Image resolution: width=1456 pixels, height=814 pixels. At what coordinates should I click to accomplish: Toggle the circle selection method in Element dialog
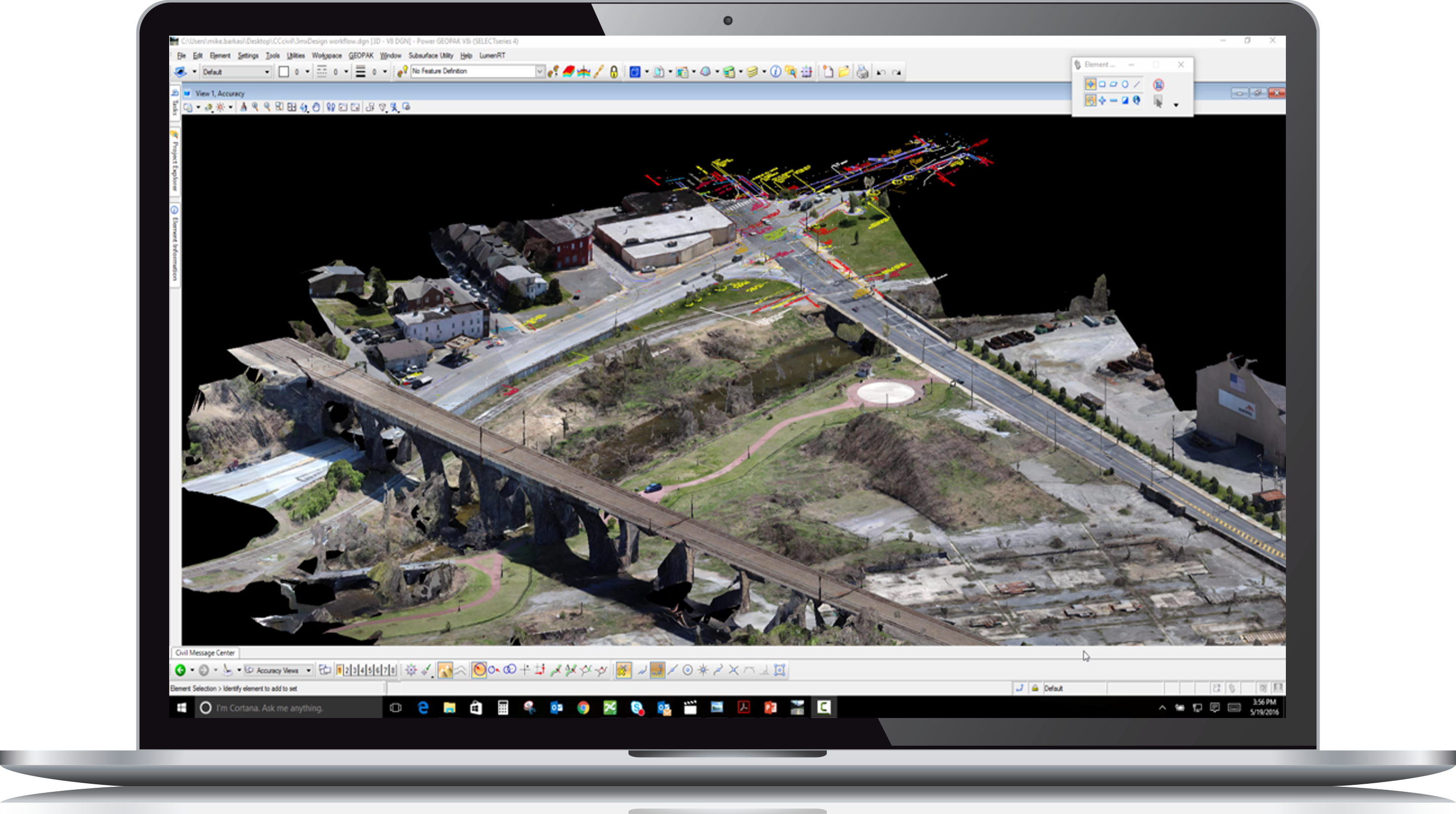(1125, 84)
